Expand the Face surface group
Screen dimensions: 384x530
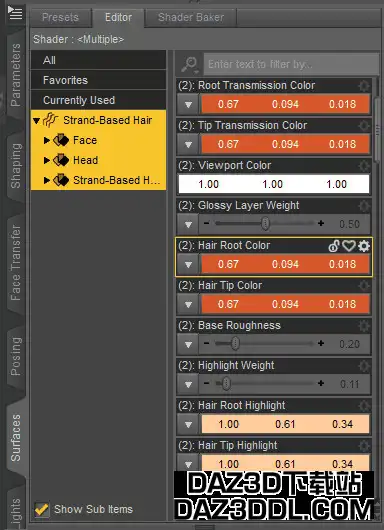(47, 140)
